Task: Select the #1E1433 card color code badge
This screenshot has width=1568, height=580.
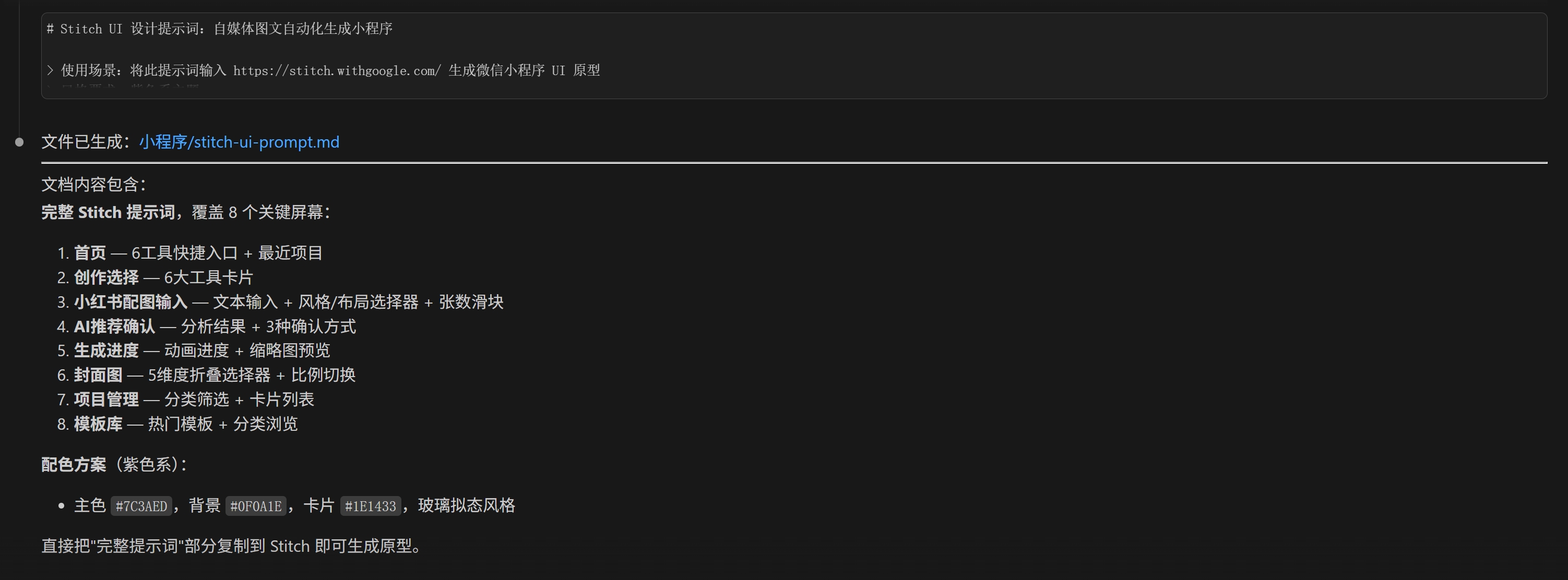Action: (x=370, y=506)
